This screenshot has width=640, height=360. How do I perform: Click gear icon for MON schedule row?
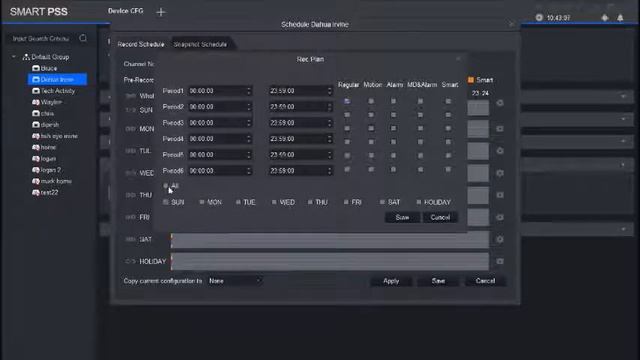(x=500, y=129)
